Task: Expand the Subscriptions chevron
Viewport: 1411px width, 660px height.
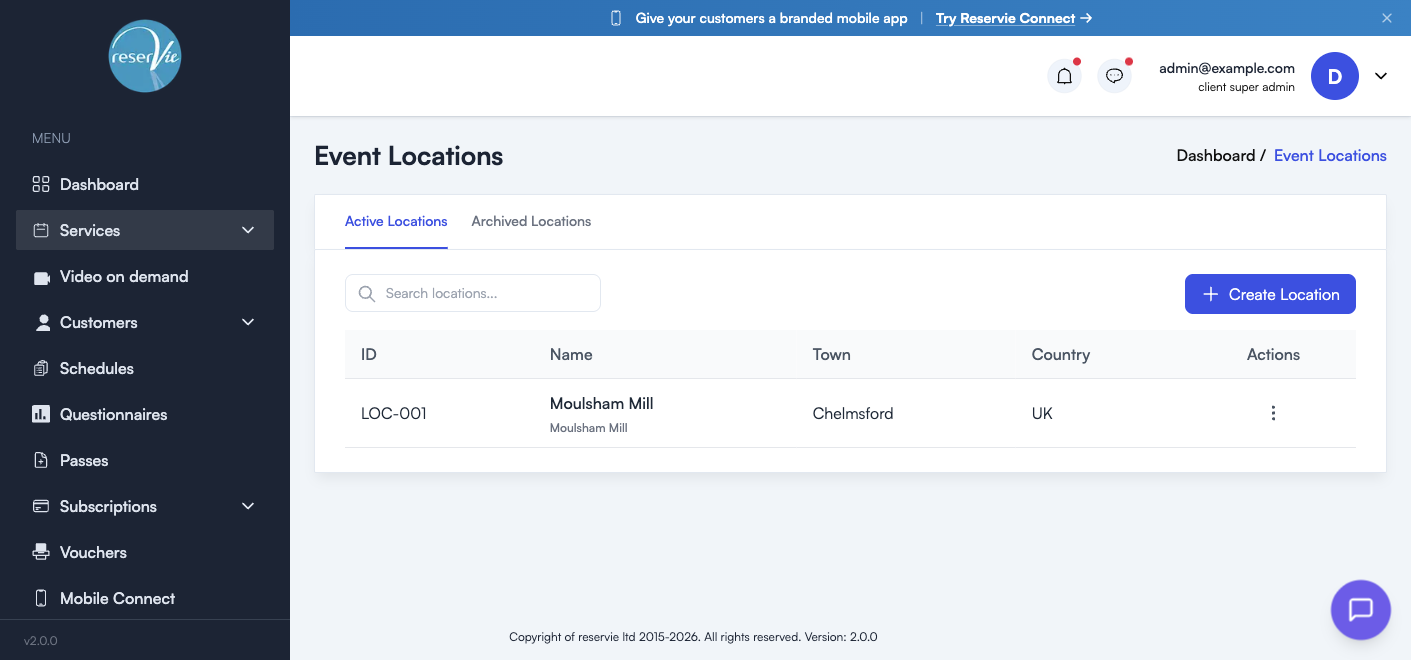Action: (248, 506)
